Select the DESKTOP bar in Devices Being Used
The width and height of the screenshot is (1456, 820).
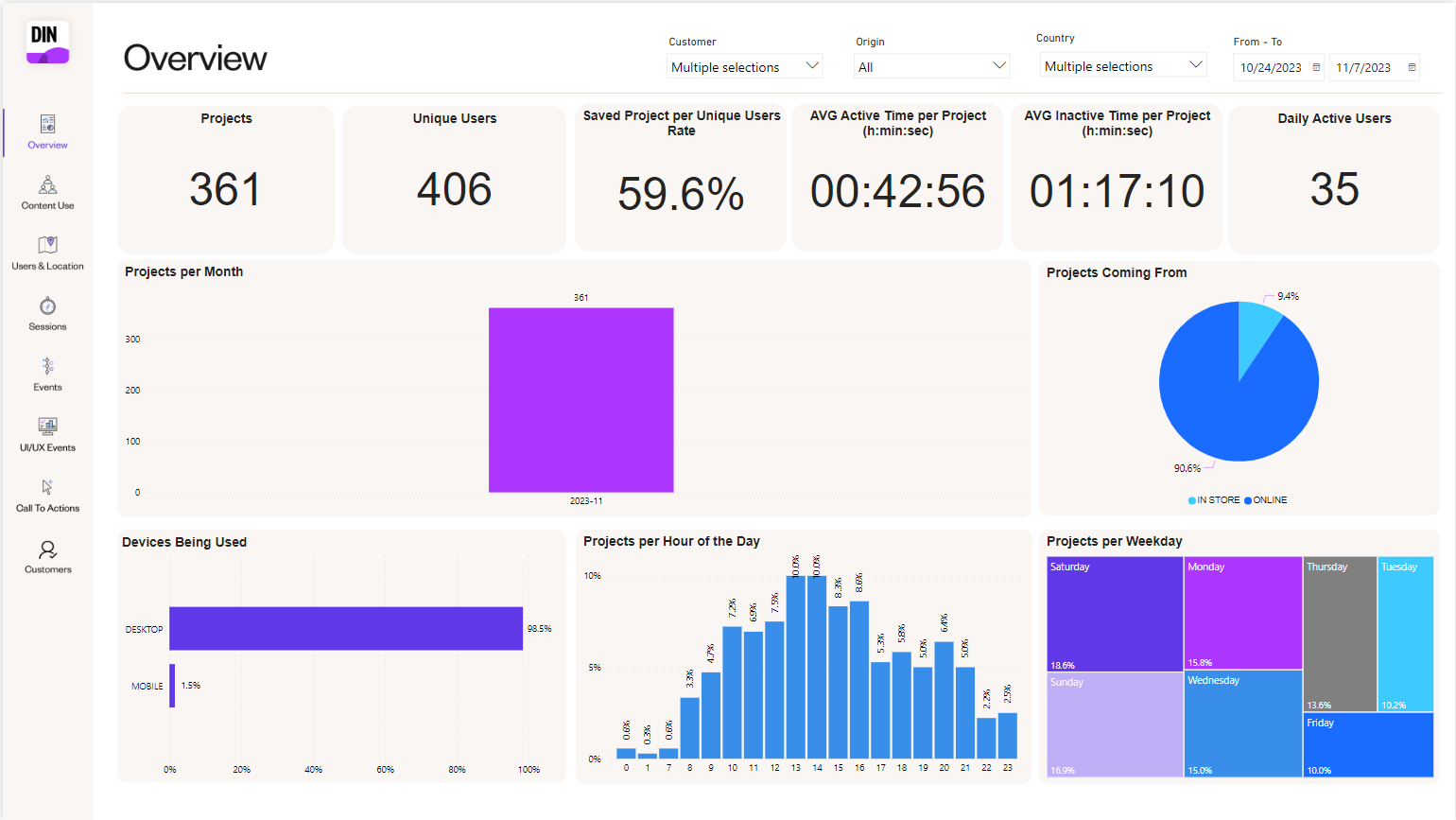tap(345, 628)
